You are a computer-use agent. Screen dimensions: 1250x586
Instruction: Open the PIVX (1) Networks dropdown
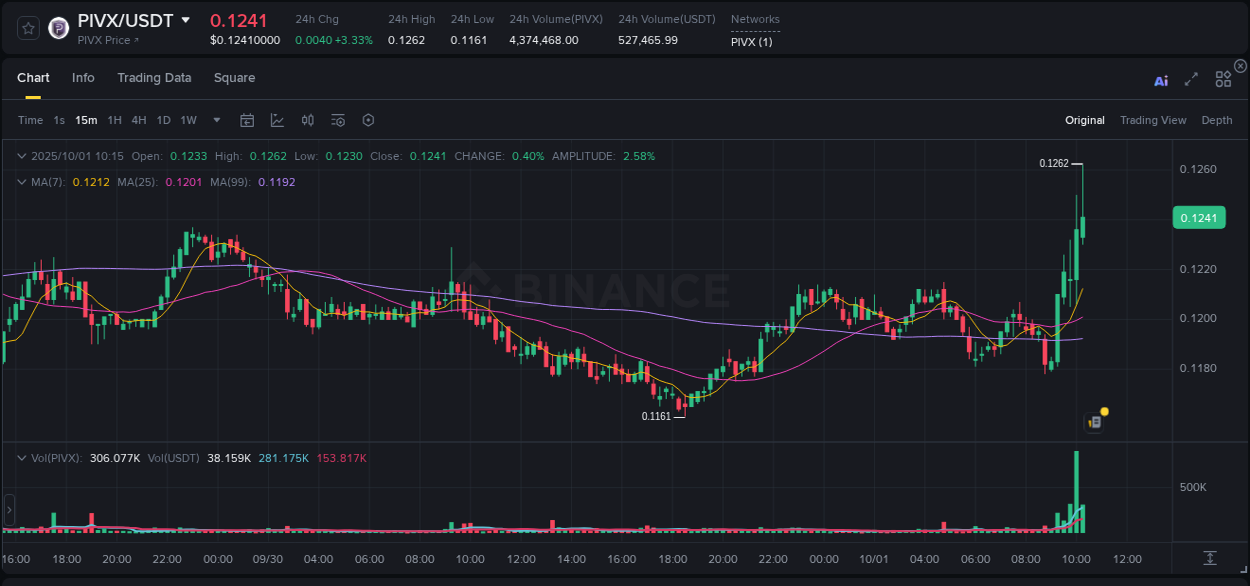[x=753, y=42]
